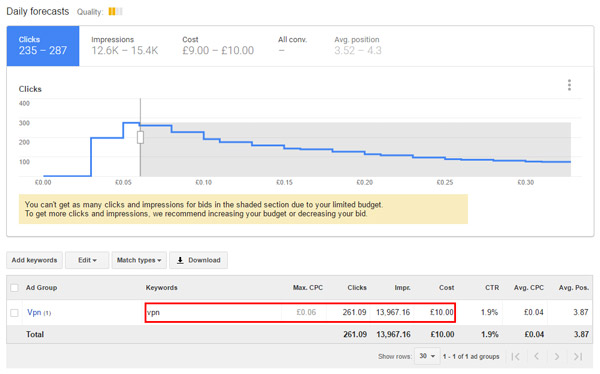Select the Clicks forecast tab

[x=43, y=46]
